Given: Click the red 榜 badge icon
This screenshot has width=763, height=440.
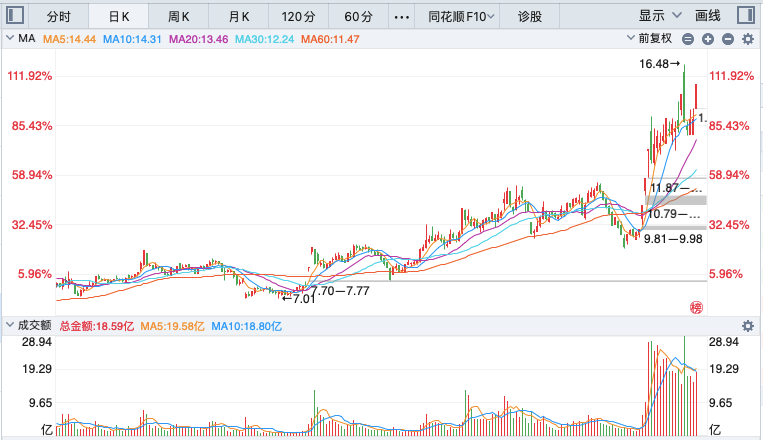Looking at the screenshot, I should pos(696,308).
